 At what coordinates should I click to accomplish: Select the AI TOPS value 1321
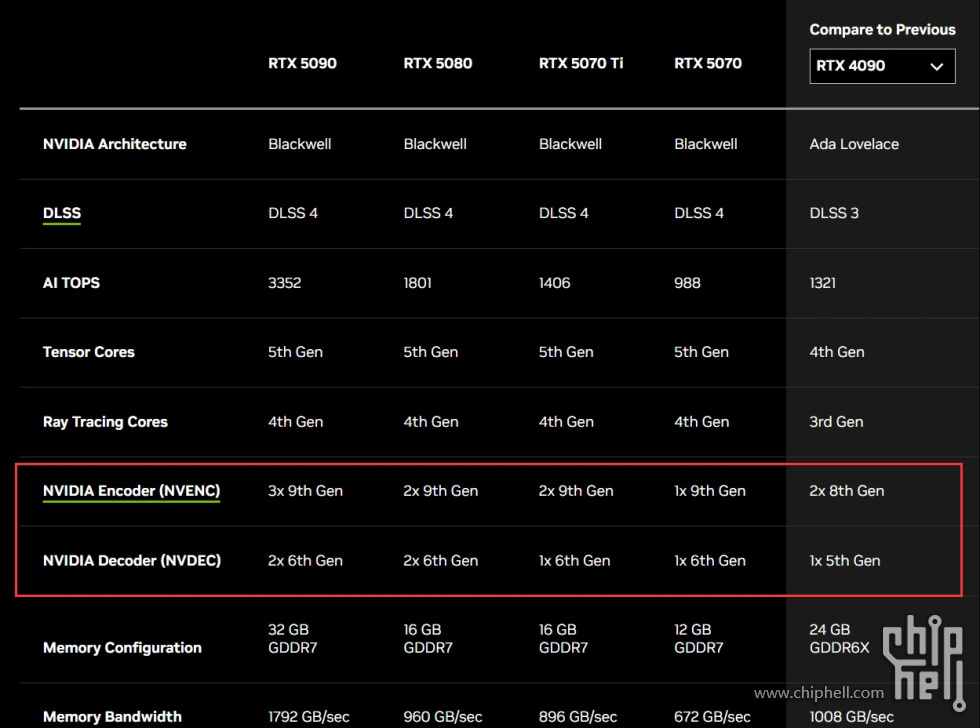coord(822,282)
